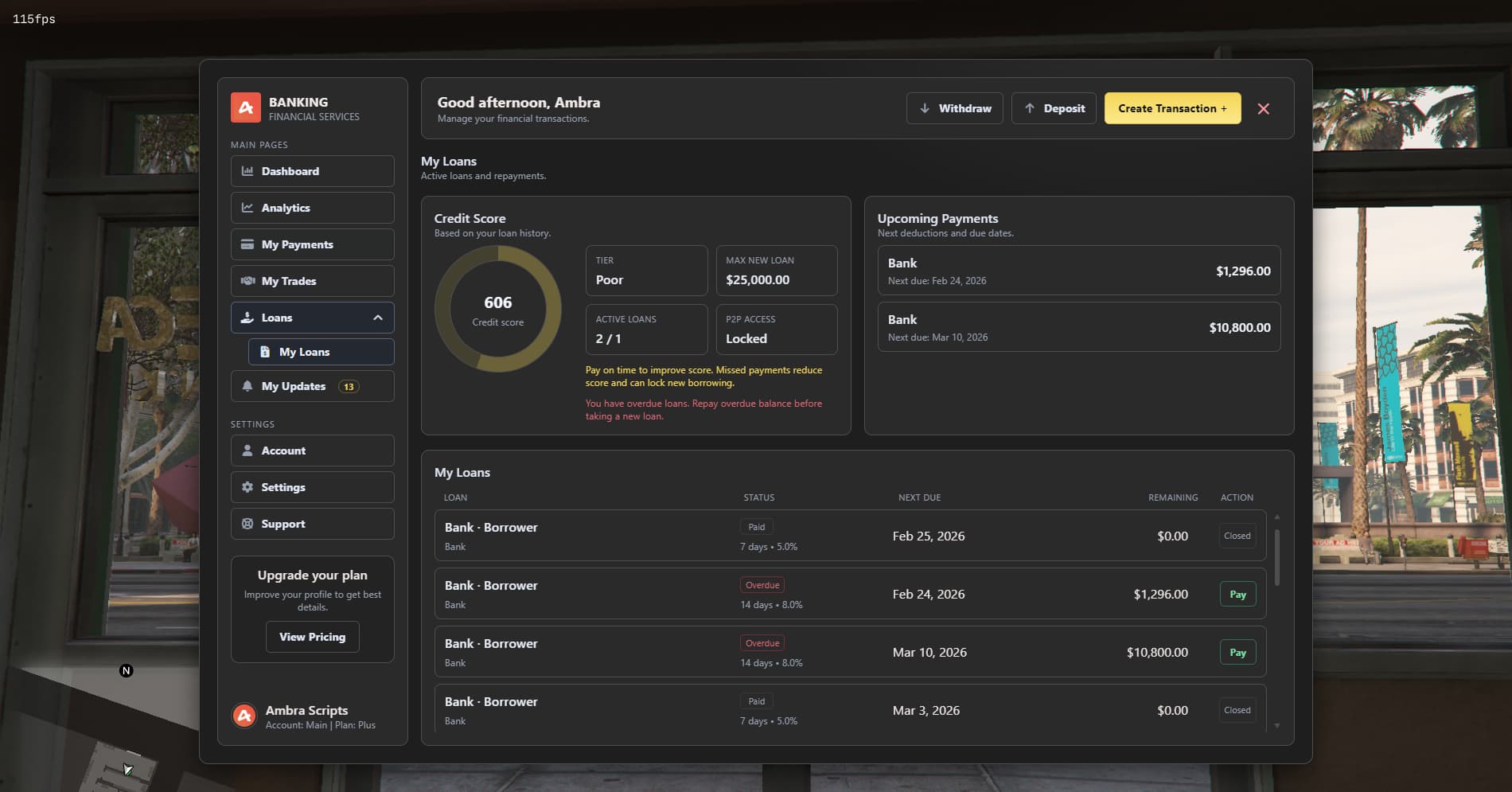Image resolution: width=1512 pixels, height=792 pixels.
Task: Click the Create Transaction button
Action: pos(1172,108)
